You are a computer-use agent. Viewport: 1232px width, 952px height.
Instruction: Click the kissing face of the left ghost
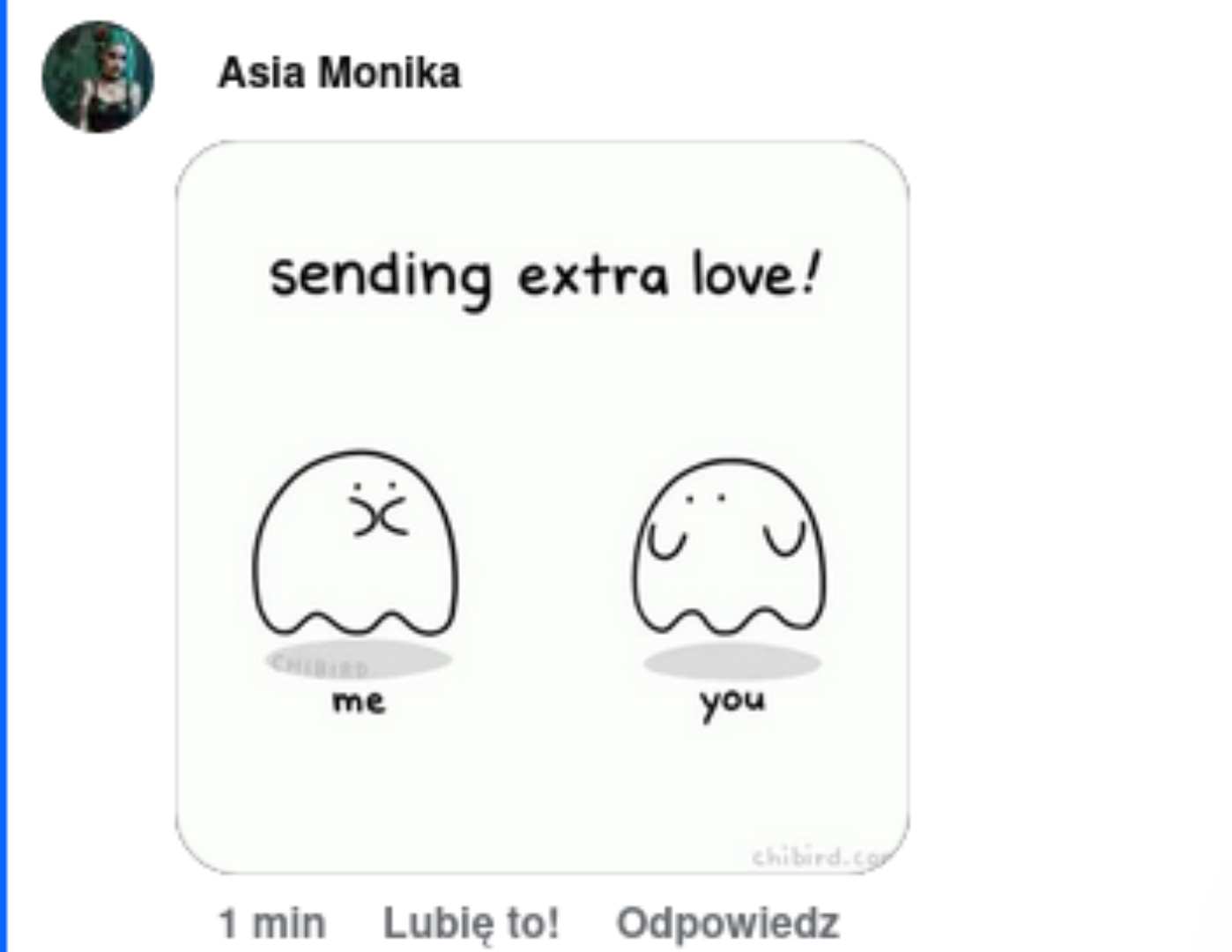[x=377, y=509]
